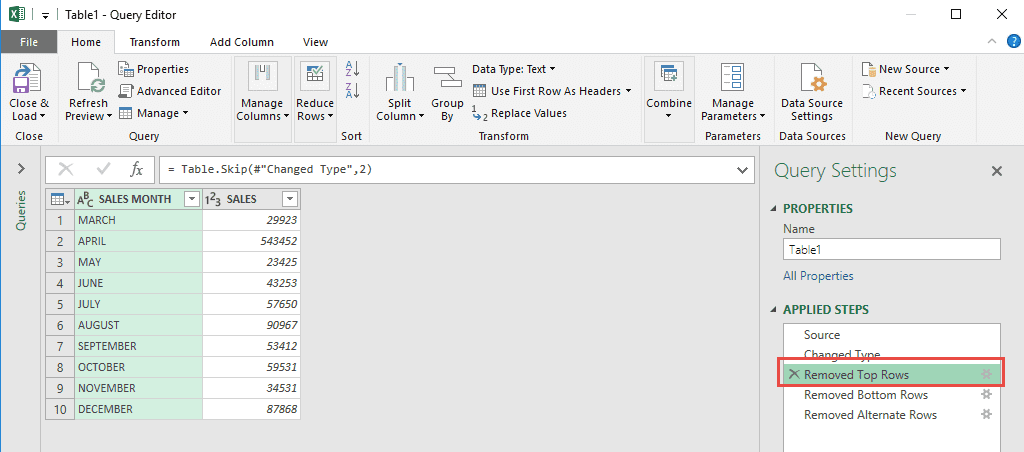Open settings gear for Removed Top Rows
1024x452 pixels.
coord(987,374)
